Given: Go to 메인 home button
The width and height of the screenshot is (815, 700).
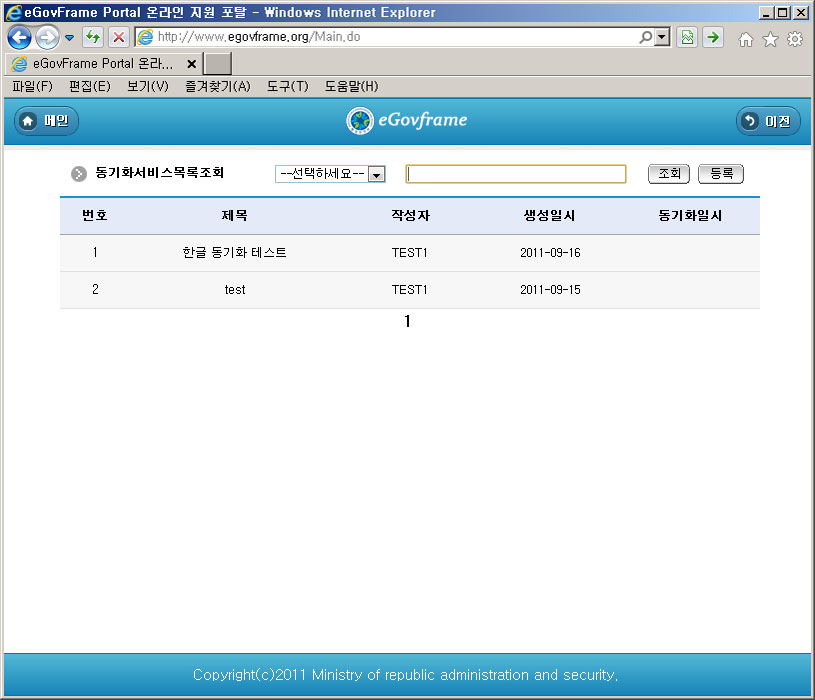Looking at the screenshot, I should click(46, 121).
